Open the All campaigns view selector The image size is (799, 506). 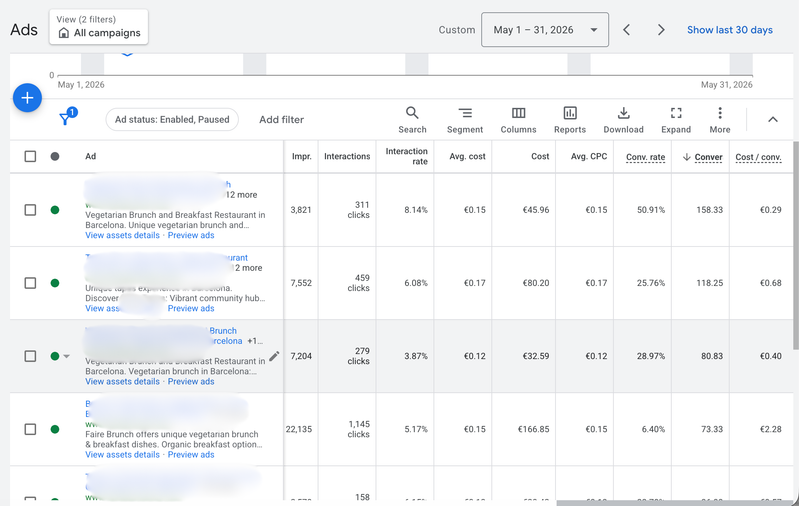(x=99, y=27)
